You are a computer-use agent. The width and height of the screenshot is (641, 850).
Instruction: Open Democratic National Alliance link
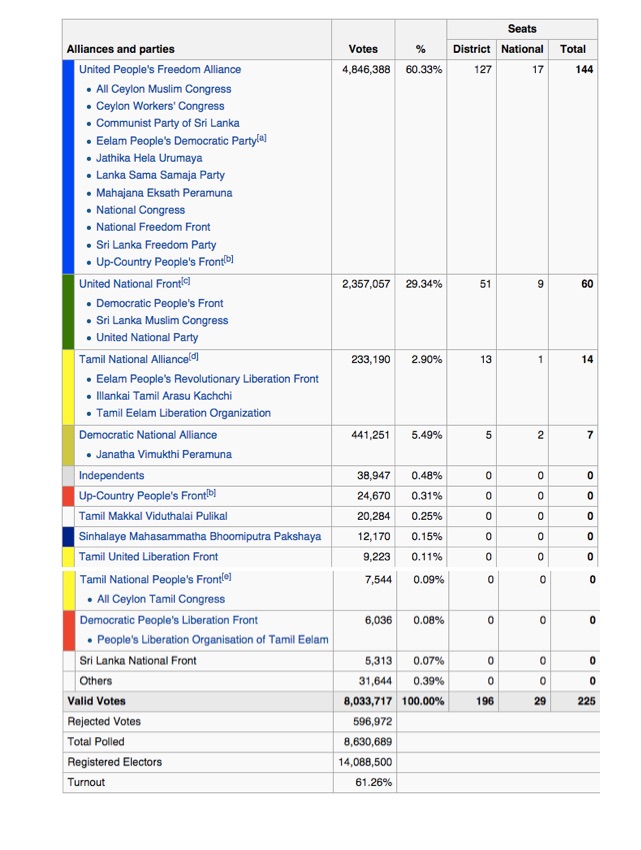coord(148,435)
